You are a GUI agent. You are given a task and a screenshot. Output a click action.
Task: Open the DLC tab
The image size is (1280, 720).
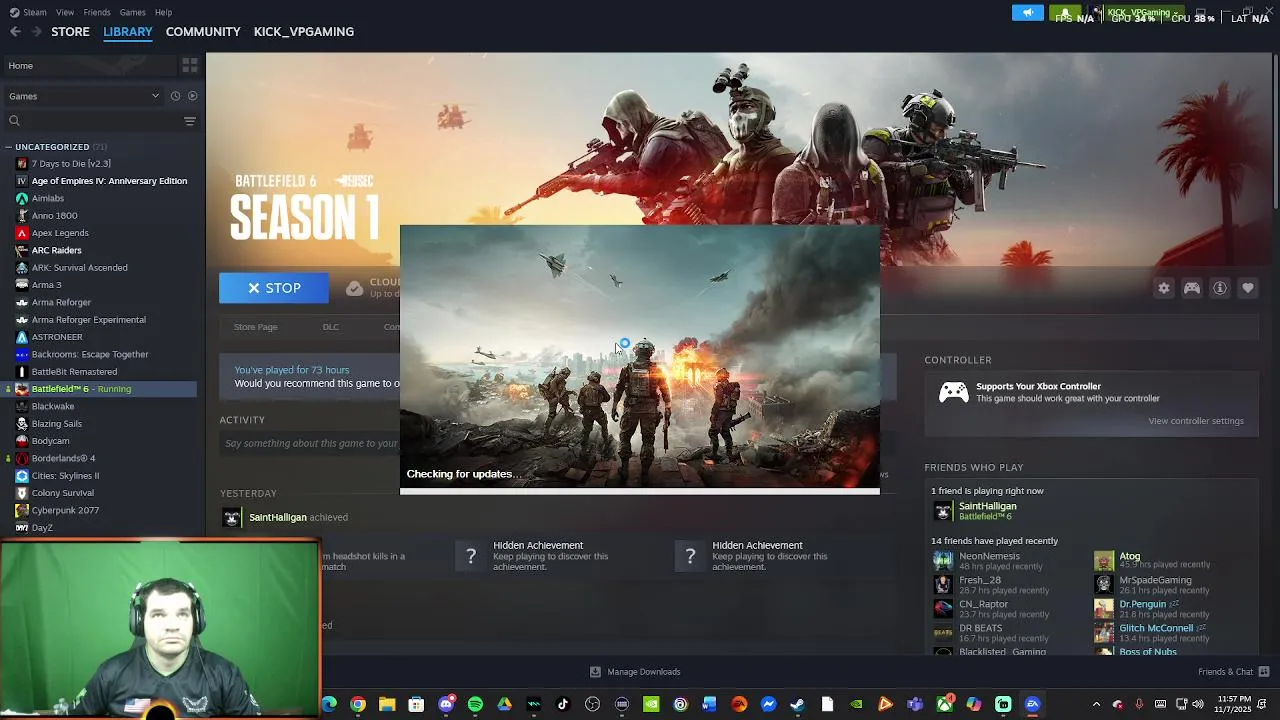click(x=331, y=327)
